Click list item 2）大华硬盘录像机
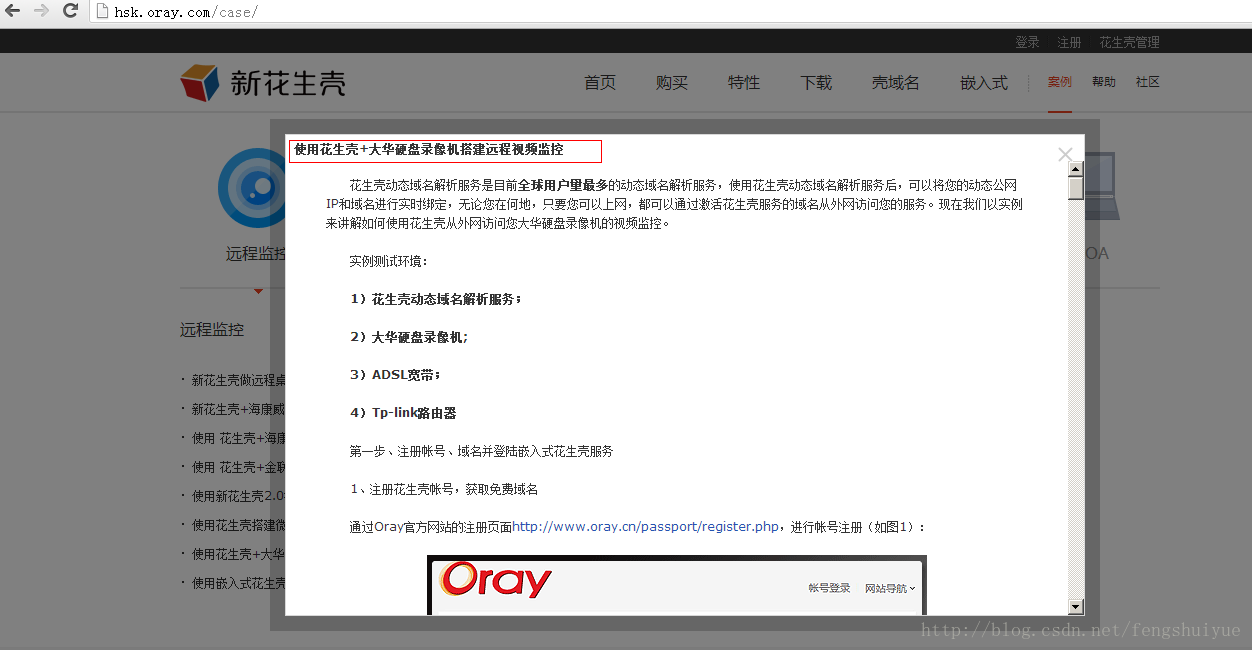This screenshot has width=1252, height=650. pyautogui.click(x=409, y=337)
